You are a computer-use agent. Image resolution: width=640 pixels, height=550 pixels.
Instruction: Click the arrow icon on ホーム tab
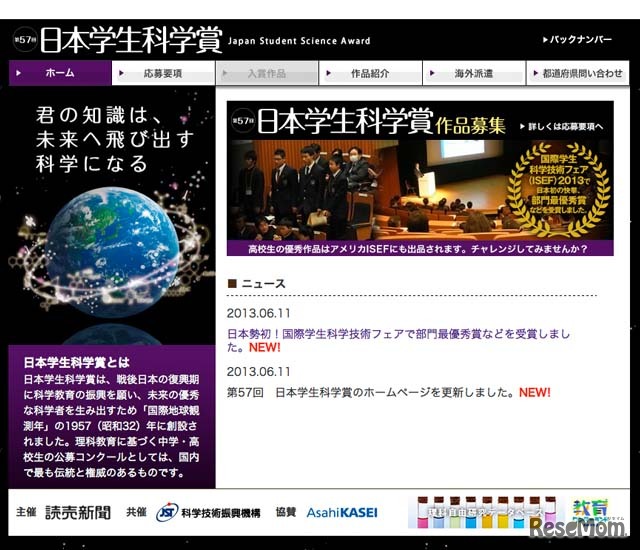pyautogui.click(x=18, y=73)
